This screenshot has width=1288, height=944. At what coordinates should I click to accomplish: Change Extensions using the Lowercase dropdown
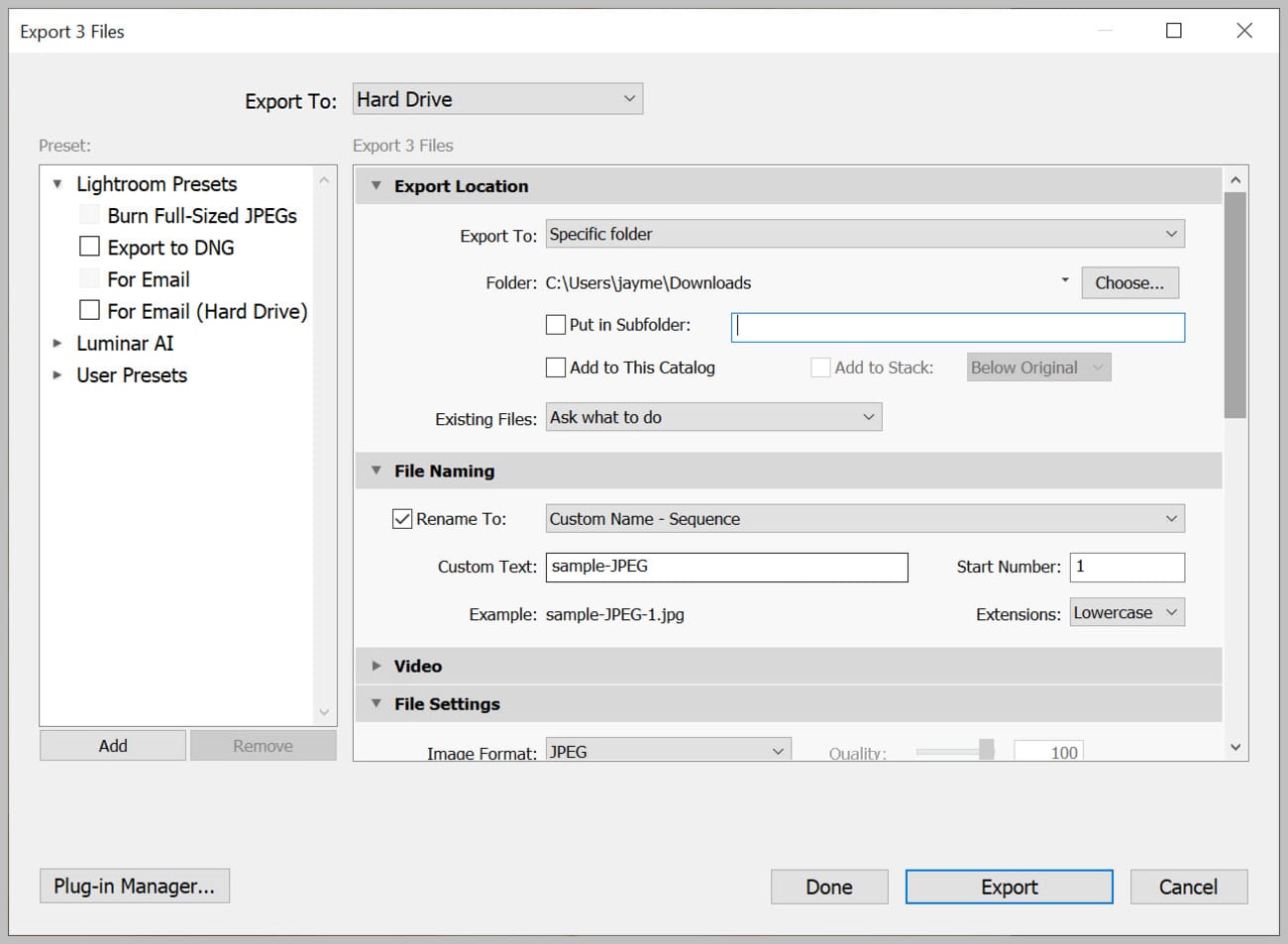coord(1126,612)
